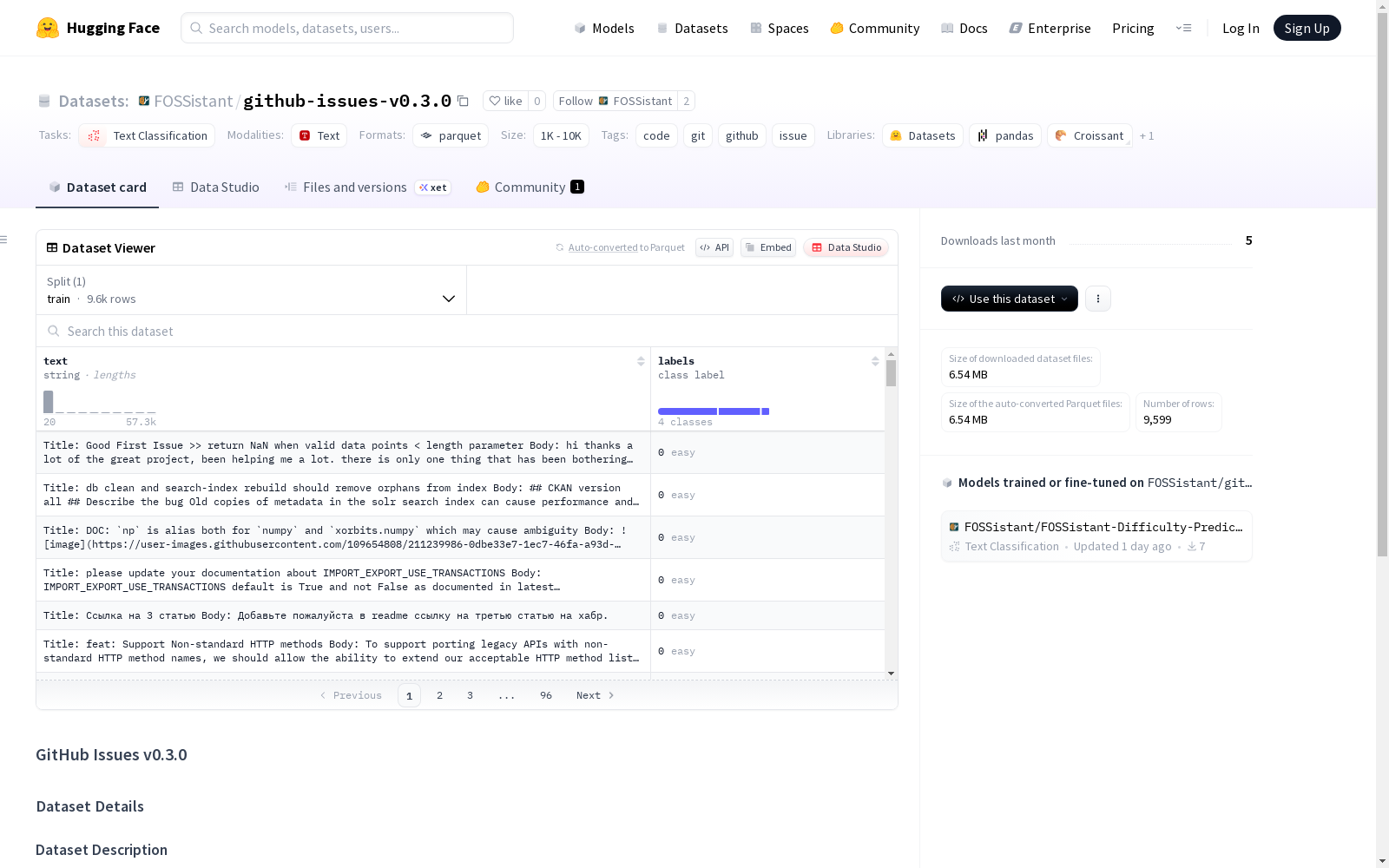
Task: Click the API button in Dataset Viewer
Action: coord(714,247)
